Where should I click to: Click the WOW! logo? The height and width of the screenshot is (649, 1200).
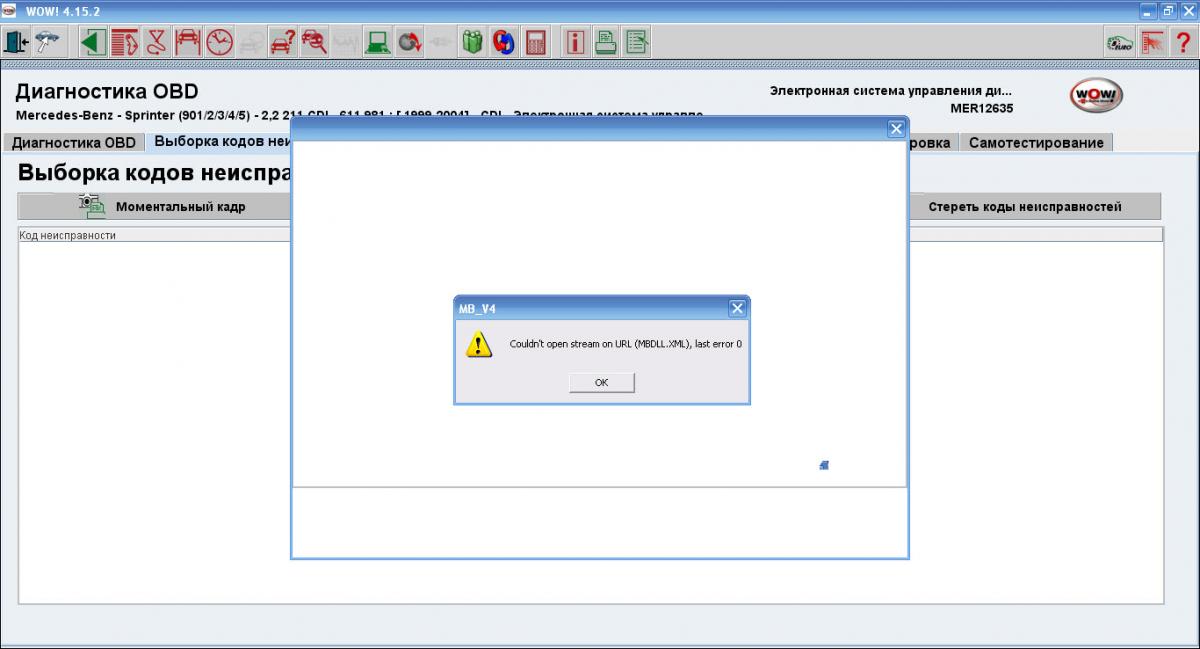pos(1096,96)
